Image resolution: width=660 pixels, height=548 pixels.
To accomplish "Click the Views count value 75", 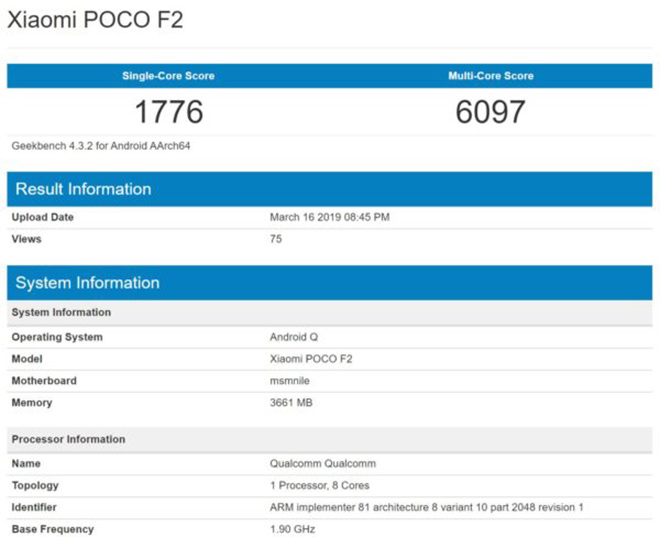I will tap(276, 239).
